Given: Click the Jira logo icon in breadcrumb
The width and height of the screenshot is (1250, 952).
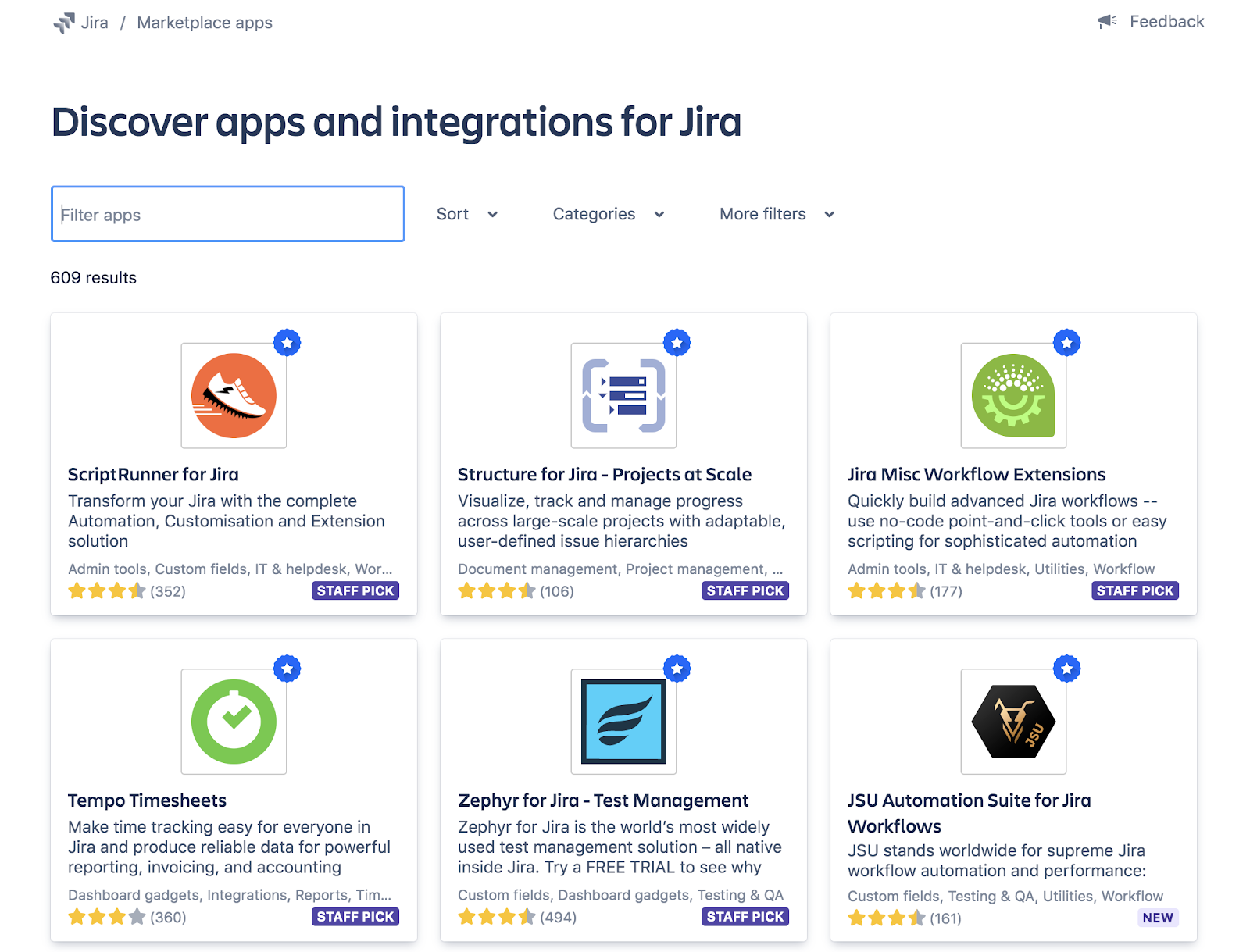Looking at the screenshot, I should 64,23.
